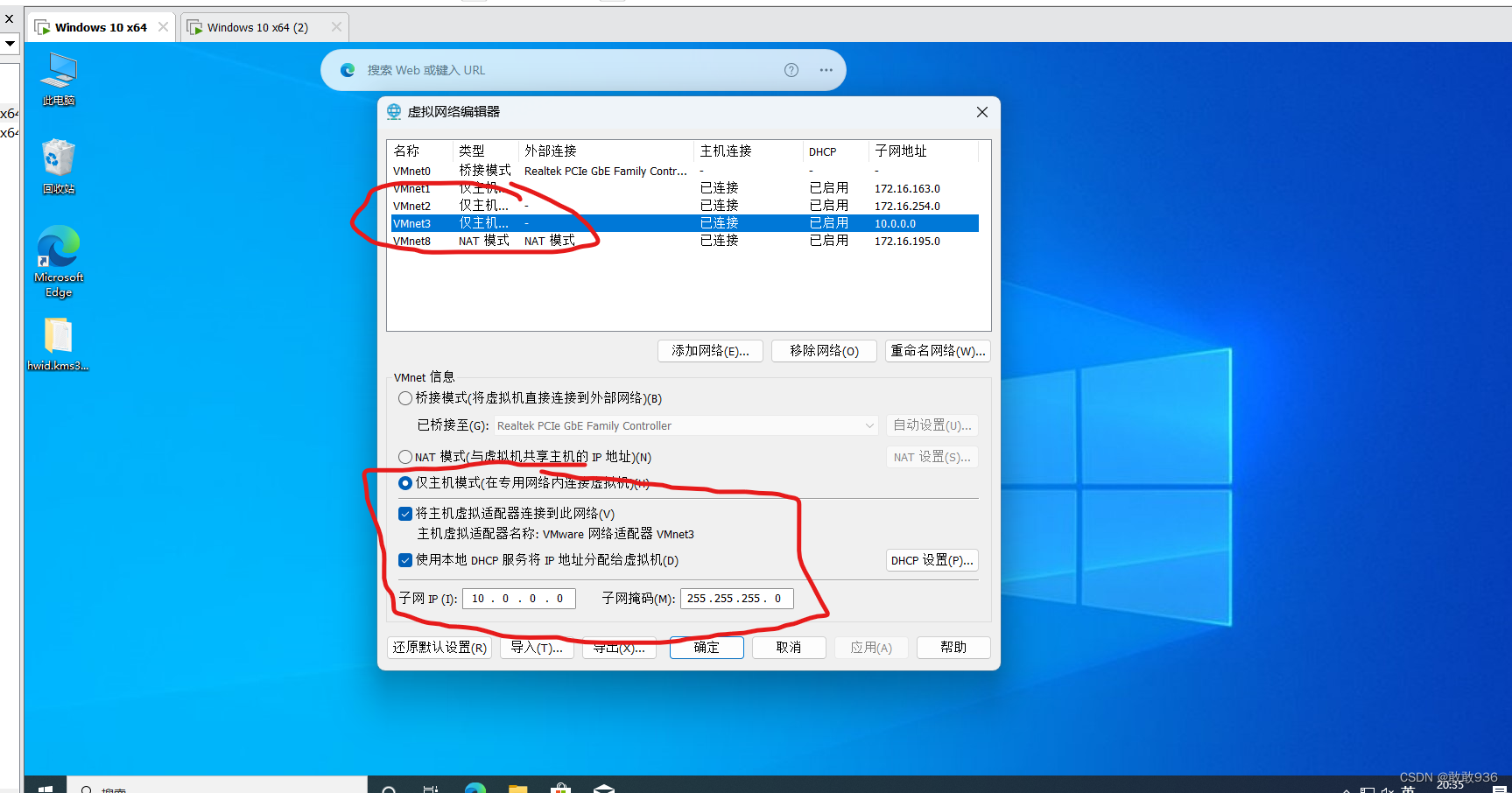Select the VMnet3 row
This screenshot has height=793, width=1512.
[685, 224]
